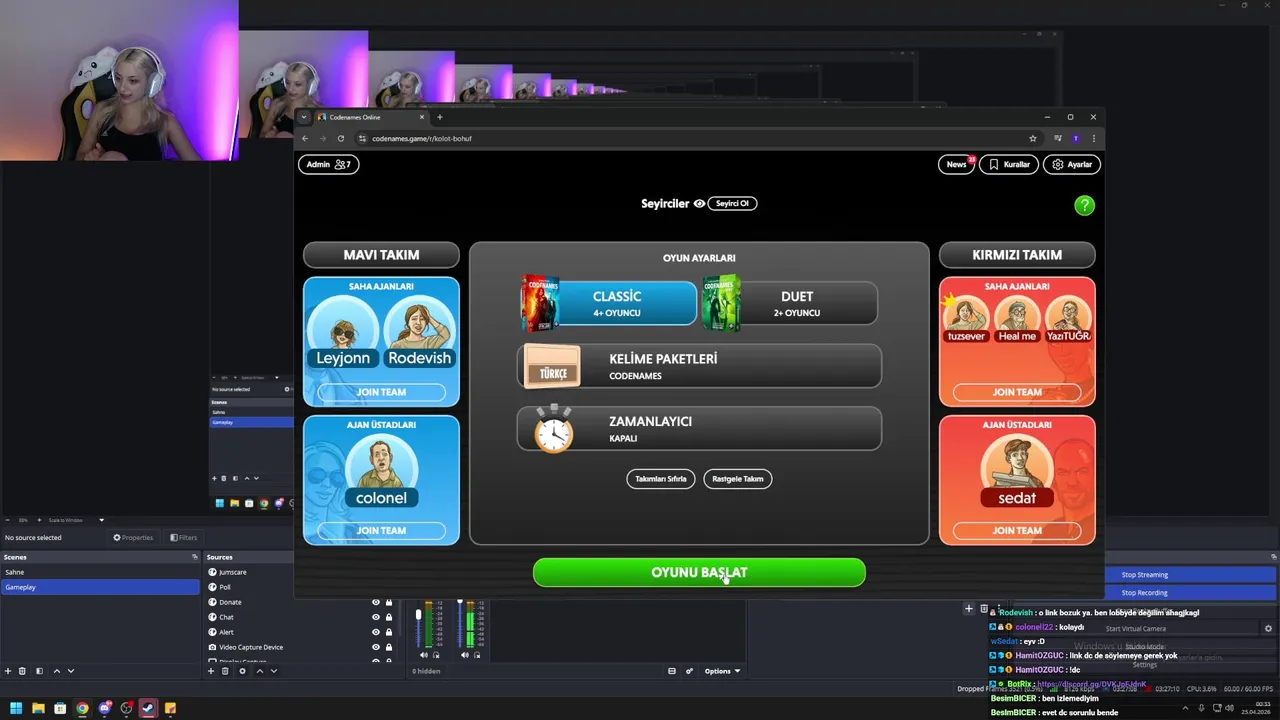Click the sedat spymaster avatar

(x=1017, y=468)
